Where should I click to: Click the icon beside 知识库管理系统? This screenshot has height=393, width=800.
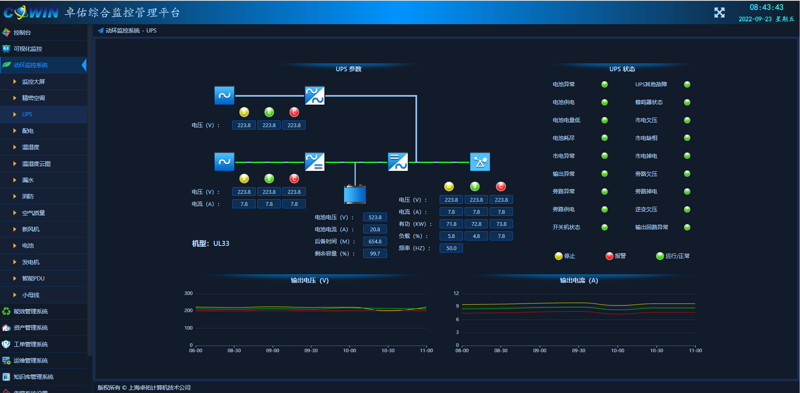(x=6, y=377)
